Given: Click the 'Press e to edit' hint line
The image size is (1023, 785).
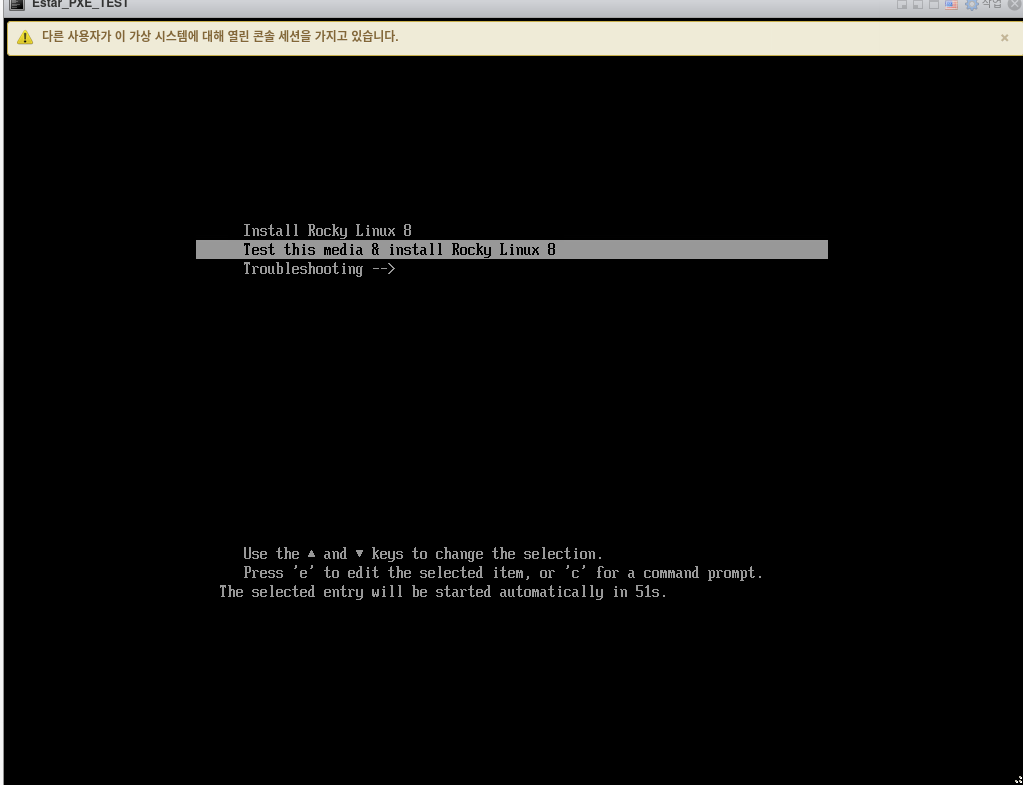Looking at the screenshot, I should pos(503,573).
